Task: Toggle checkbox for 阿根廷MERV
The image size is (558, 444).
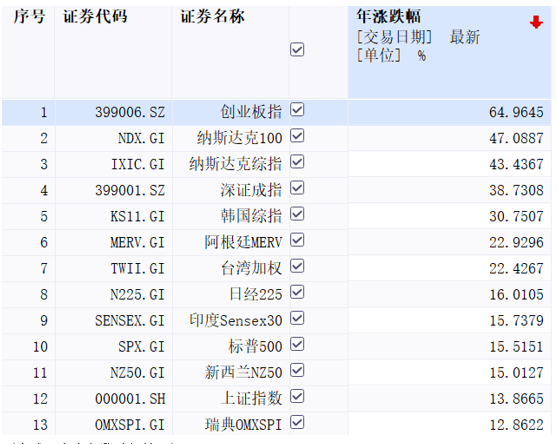Action: point(297,240)
